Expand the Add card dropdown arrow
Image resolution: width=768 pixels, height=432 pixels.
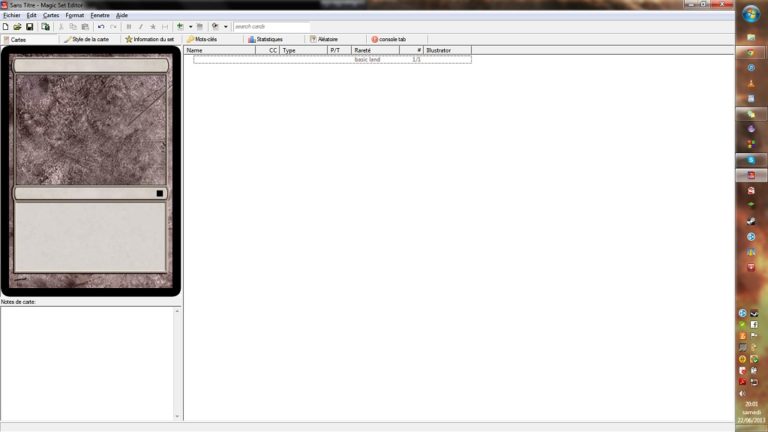click(x=190, y=27)
